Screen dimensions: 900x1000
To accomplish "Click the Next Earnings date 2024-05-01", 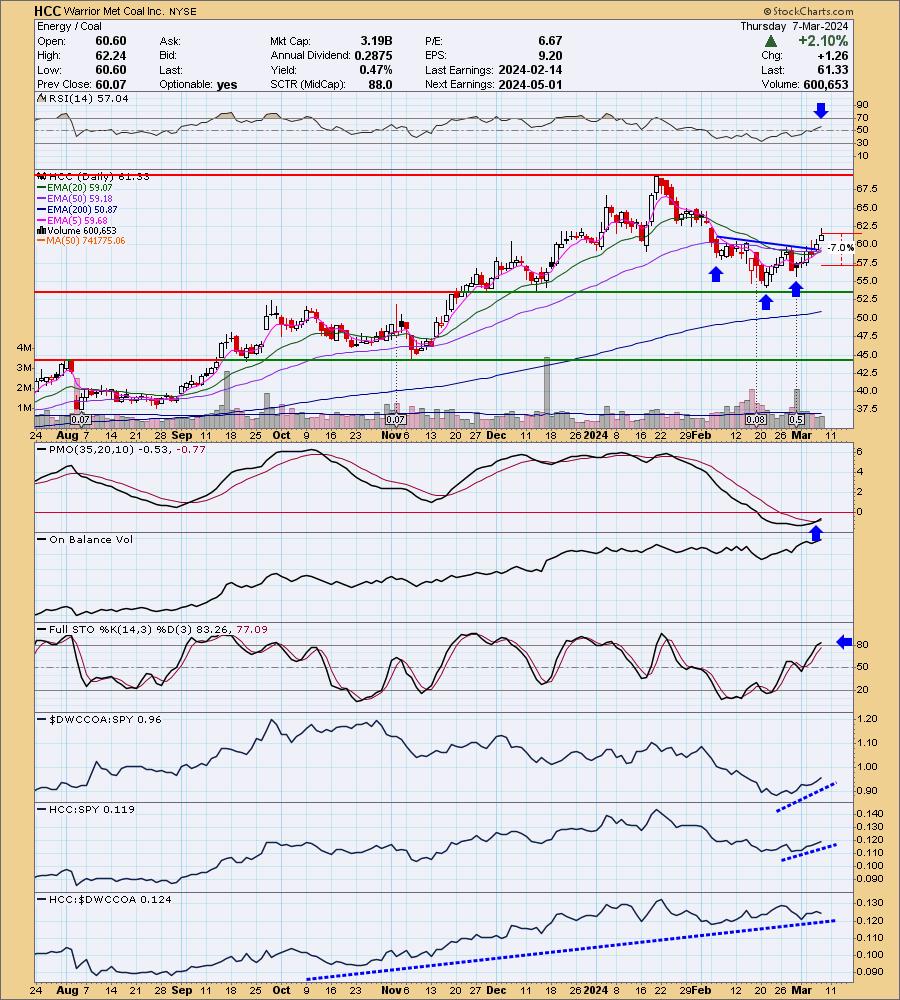I will point(531,85).
